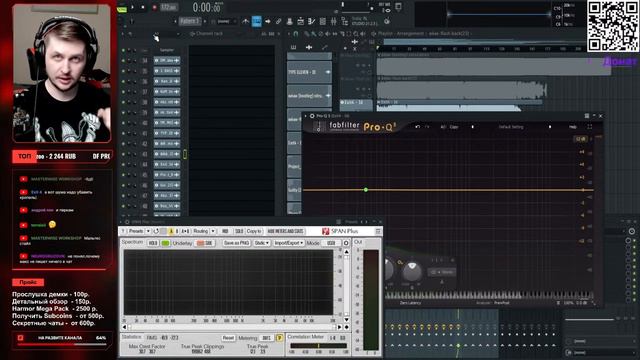Click the spectrum scroll left arrow

tap(124, 327)
